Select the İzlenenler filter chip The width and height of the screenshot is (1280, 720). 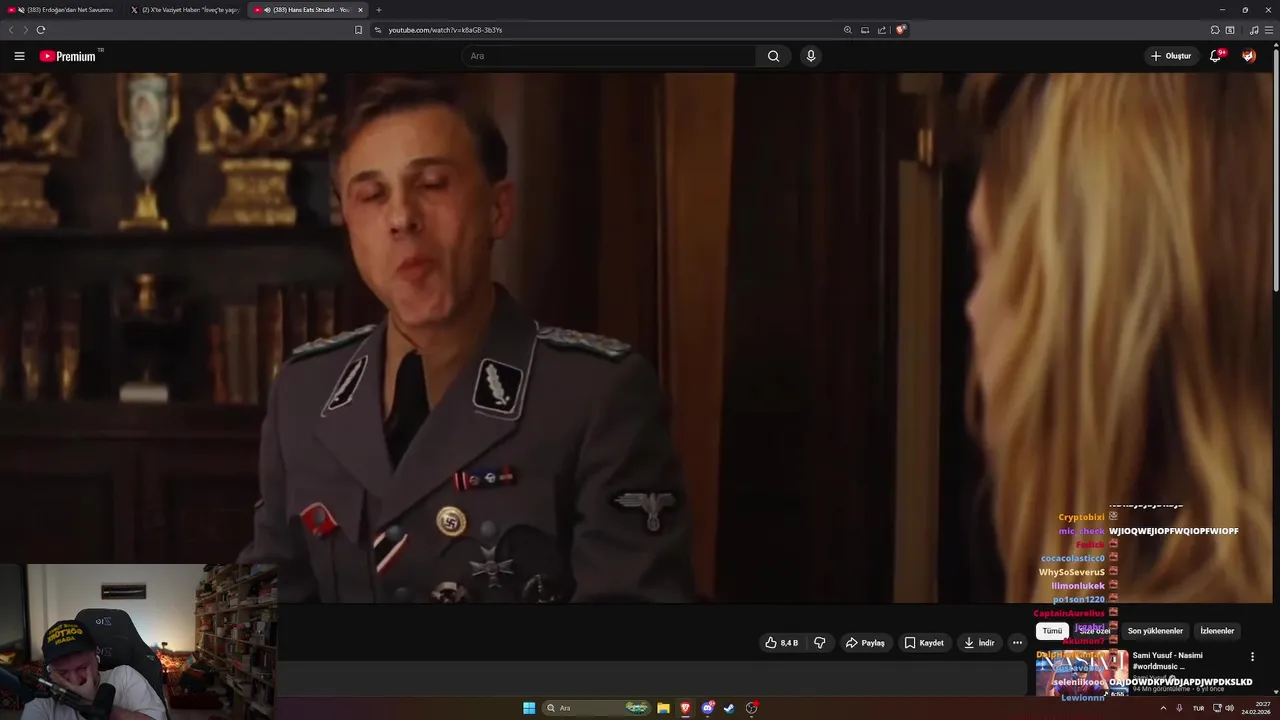pos(1217,631)
